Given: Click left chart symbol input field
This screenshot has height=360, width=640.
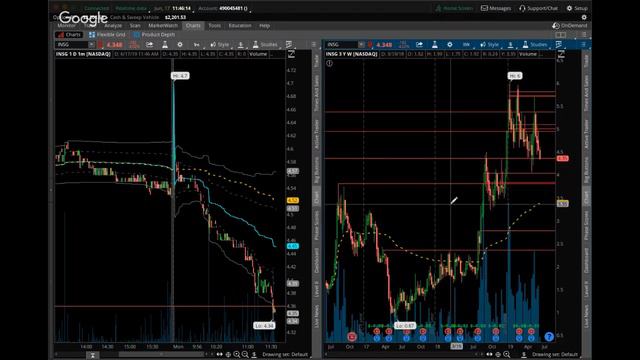Looking at the screenshot, I should click(72, 44).
